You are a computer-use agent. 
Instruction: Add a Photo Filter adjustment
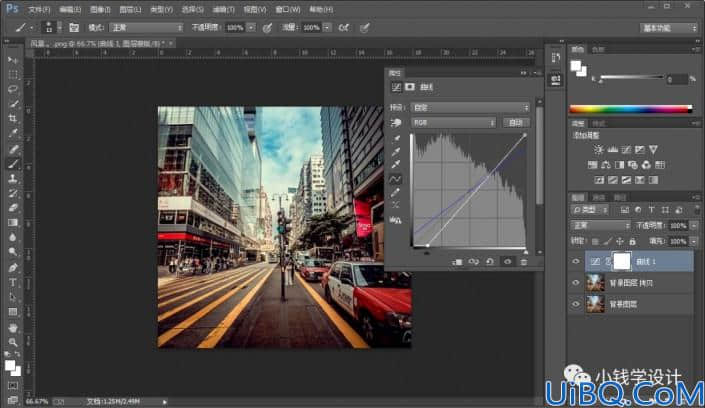[x=633, y=165]
